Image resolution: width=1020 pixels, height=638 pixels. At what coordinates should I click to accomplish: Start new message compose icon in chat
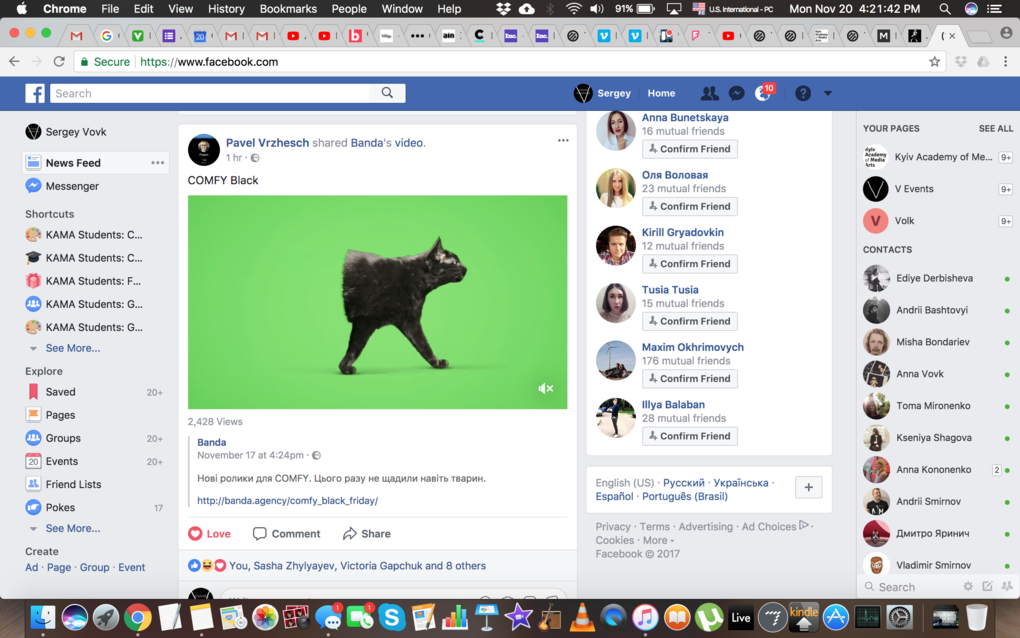987,586
